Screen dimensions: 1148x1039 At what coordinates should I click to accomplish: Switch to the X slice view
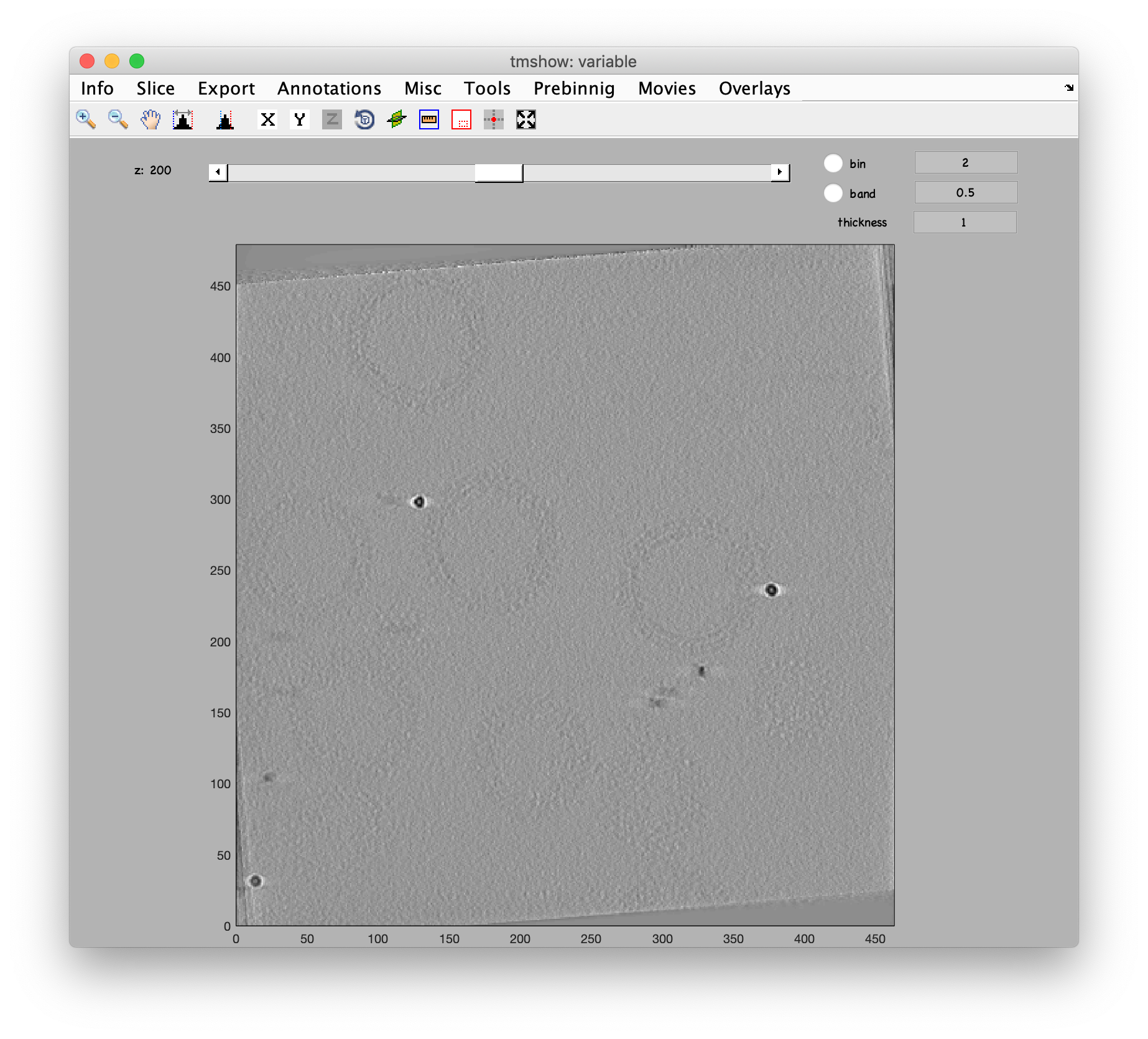click(268, 119)
